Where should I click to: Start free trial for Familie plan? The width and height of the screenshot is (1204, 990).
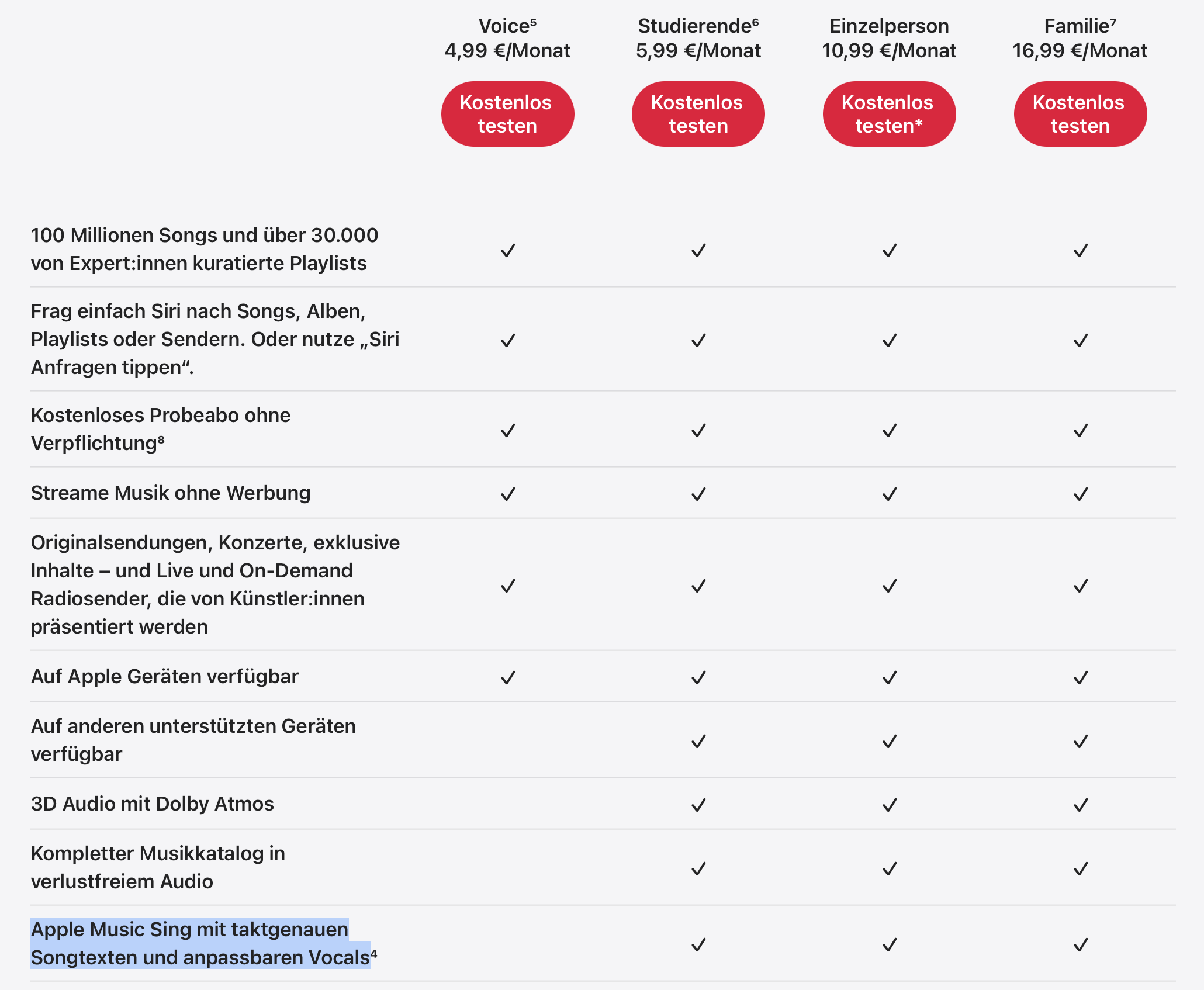click(1080, 114)
